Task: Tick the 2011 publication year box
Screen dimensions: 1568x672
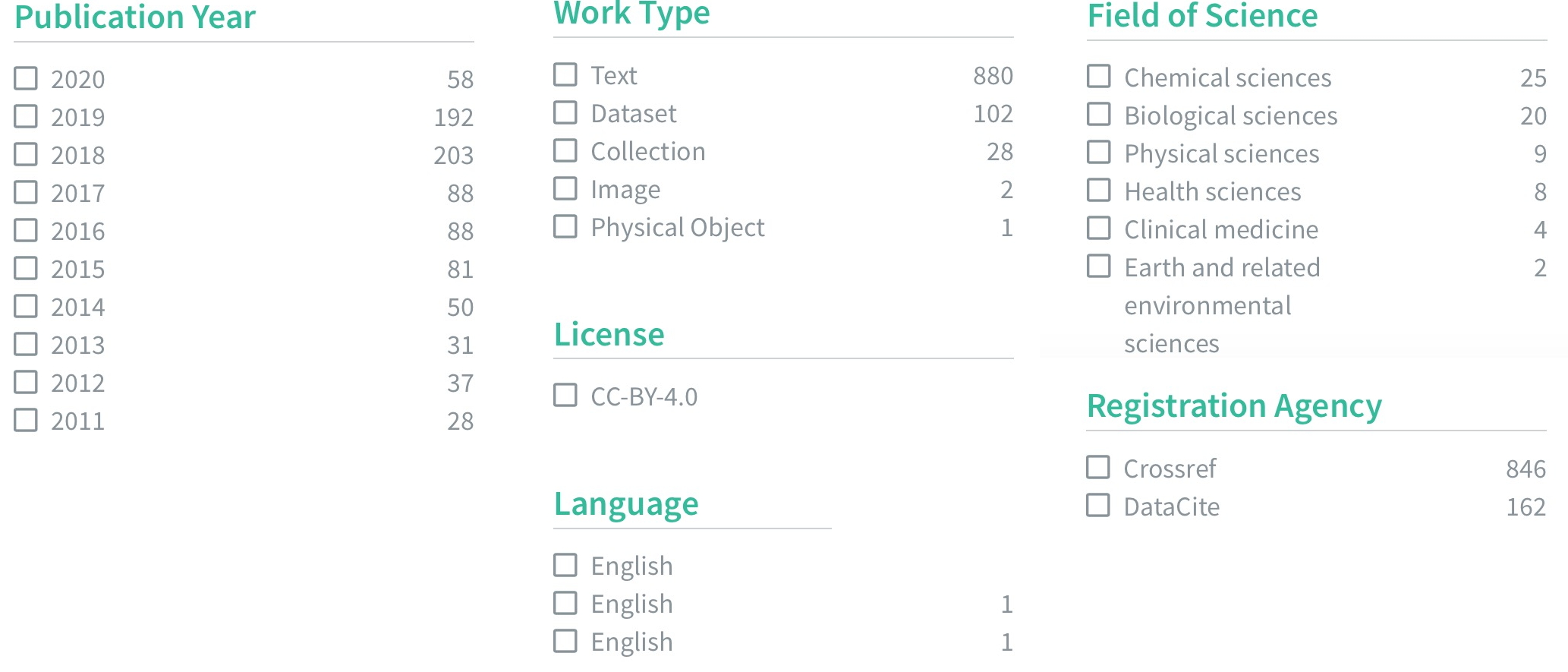Action: point(26,420)
